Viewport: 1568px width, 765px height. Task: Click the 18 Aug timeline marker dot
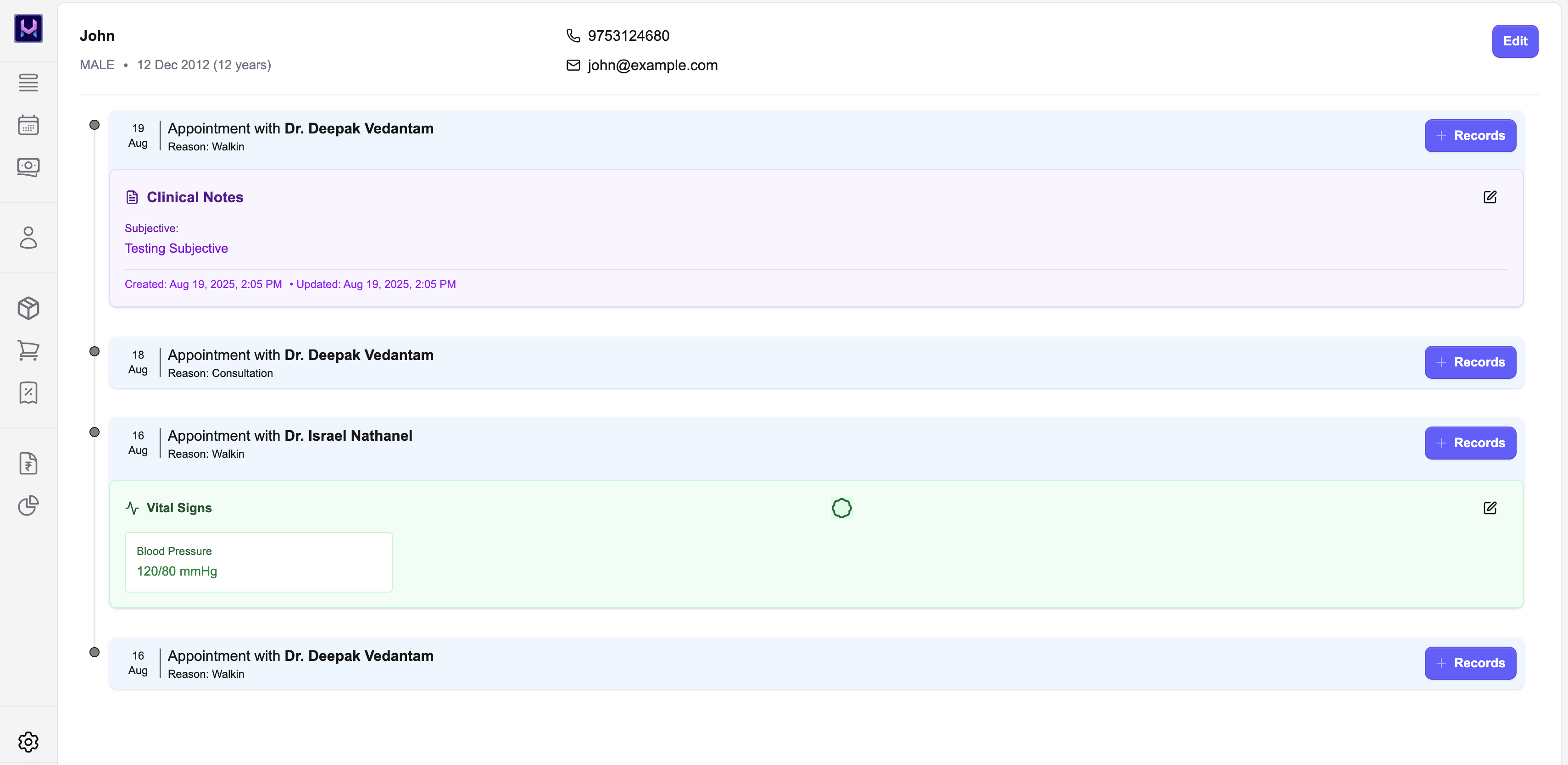95,352
